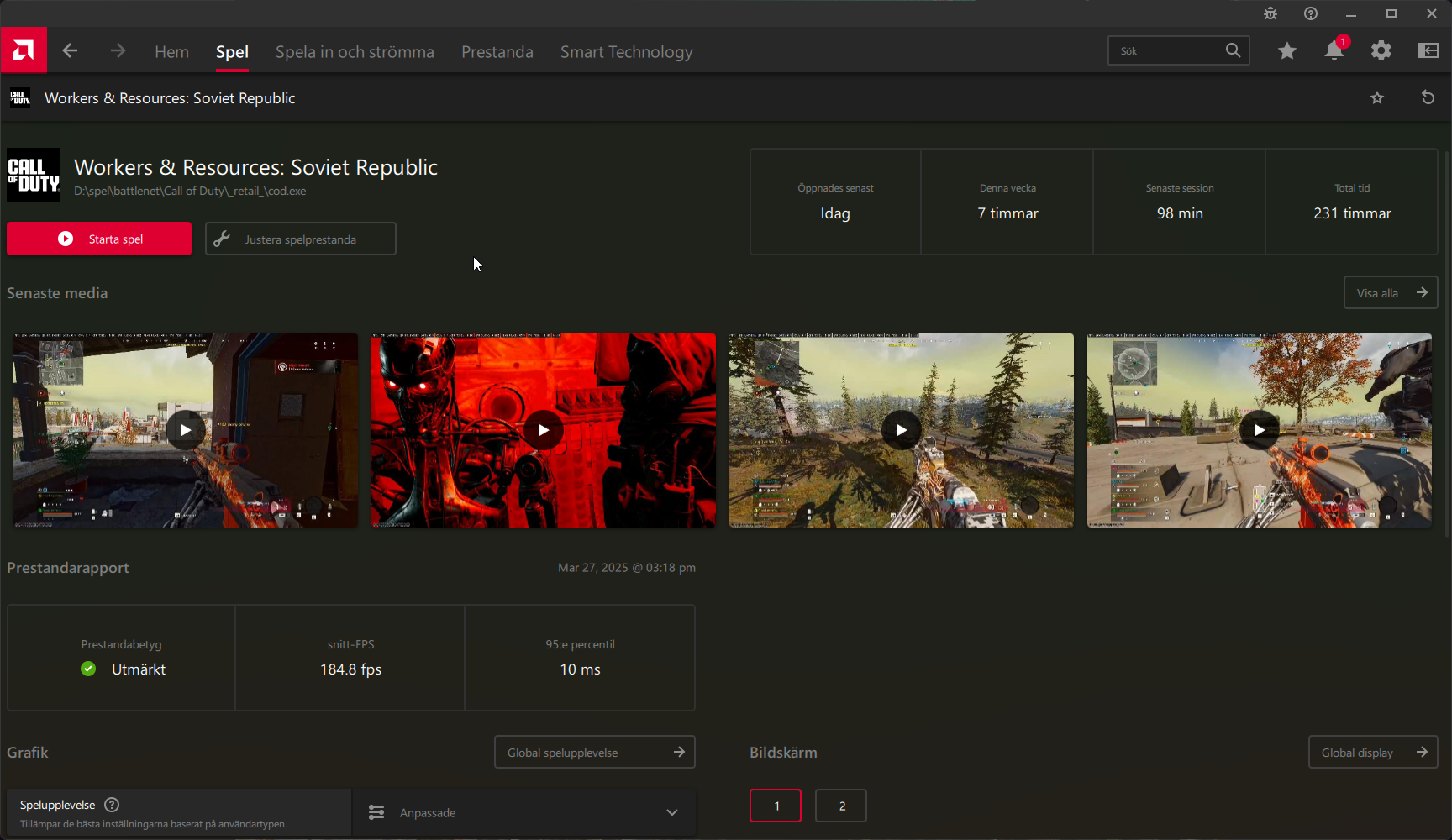Select display 2
The width and height of the screenshot is (1452, 840).
pyautogui.click(x=841, y=806)
